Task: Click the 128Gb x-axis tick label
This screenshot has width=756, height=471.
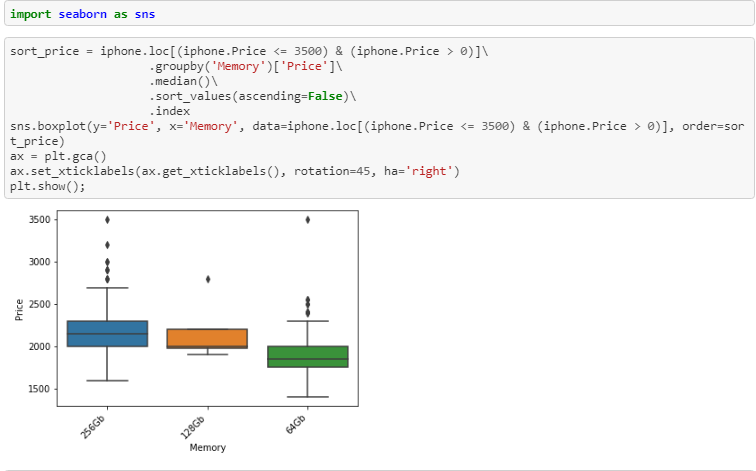Action: (193, 427)
